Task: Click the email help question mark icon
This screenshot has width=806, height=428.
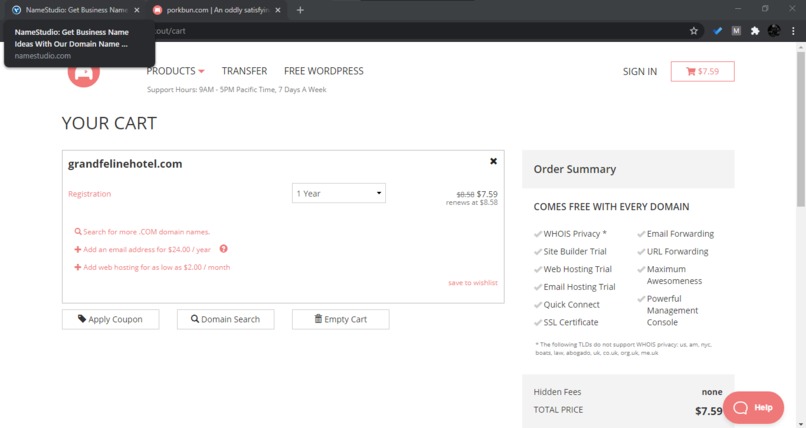Action: (x=224, y=249)
